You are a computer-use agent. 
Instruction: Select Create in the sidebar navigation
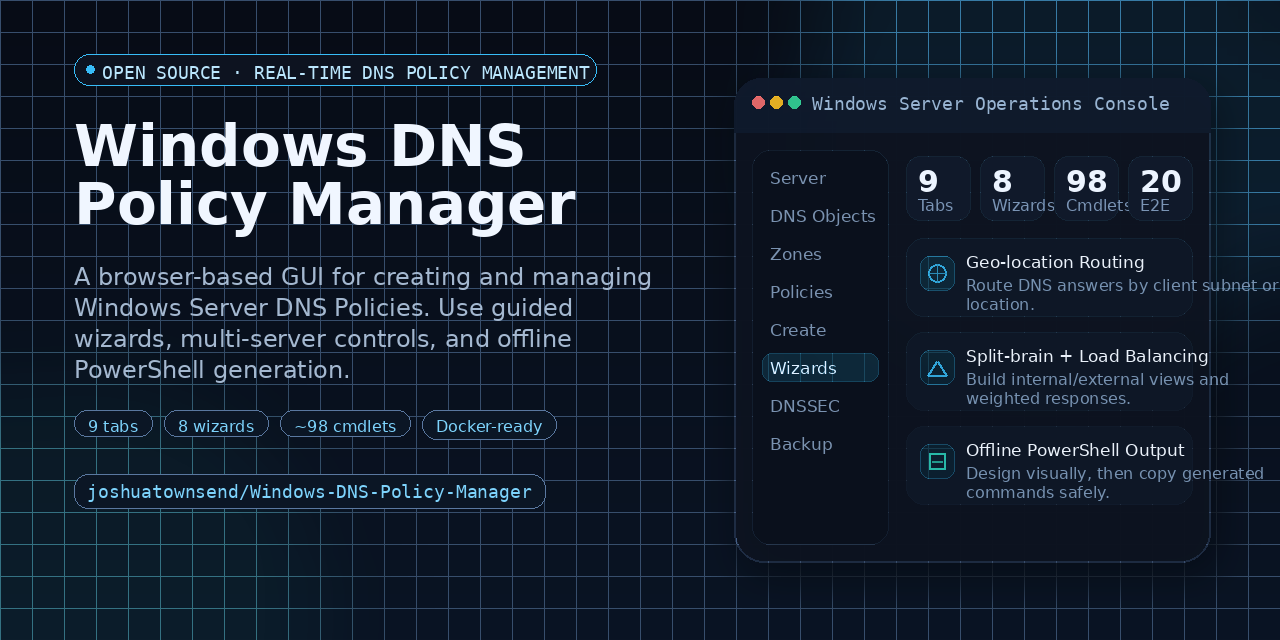tap(798, 330)
